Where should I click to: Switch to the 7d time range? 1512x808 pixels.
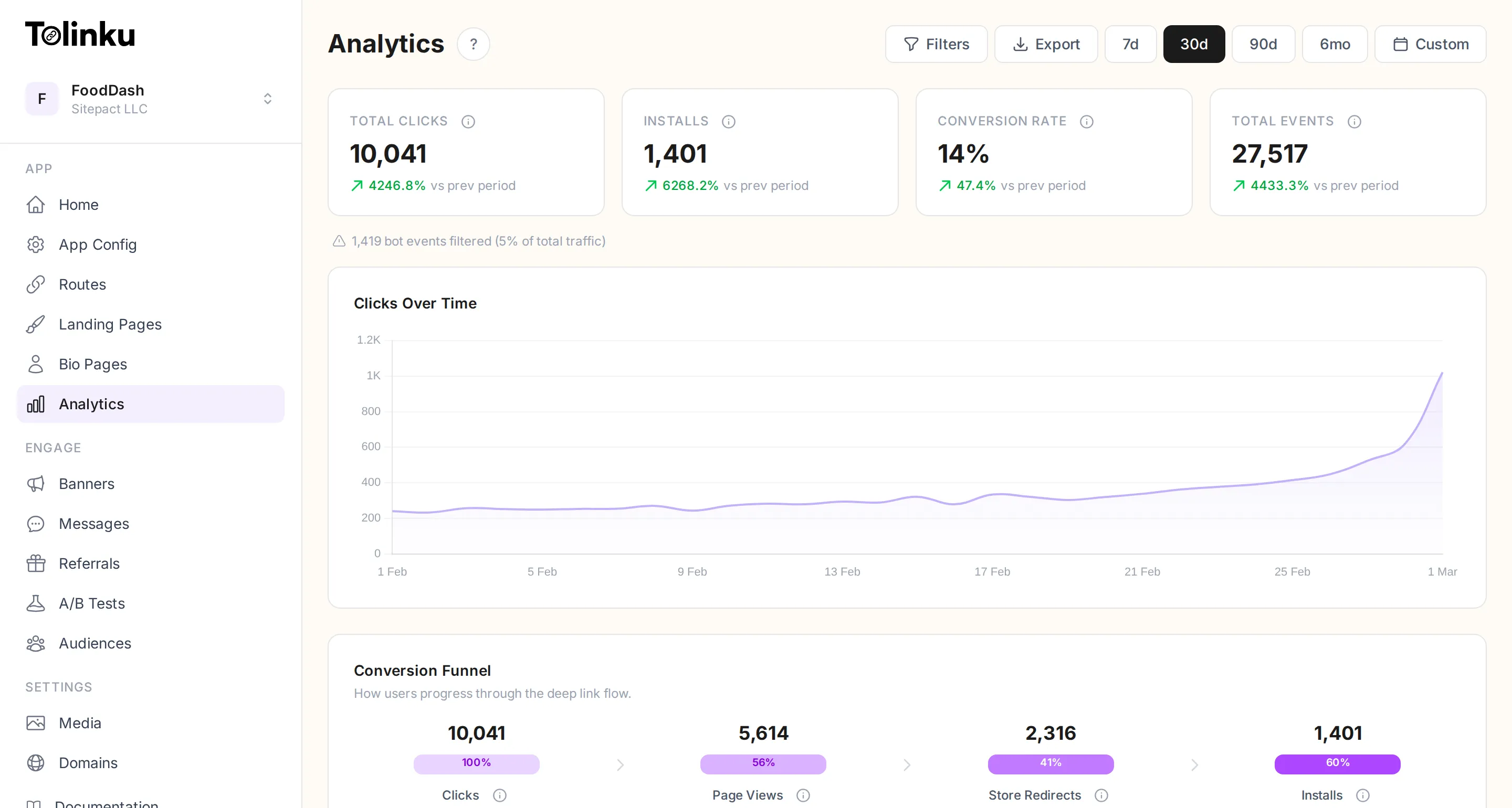(1130, 44)
